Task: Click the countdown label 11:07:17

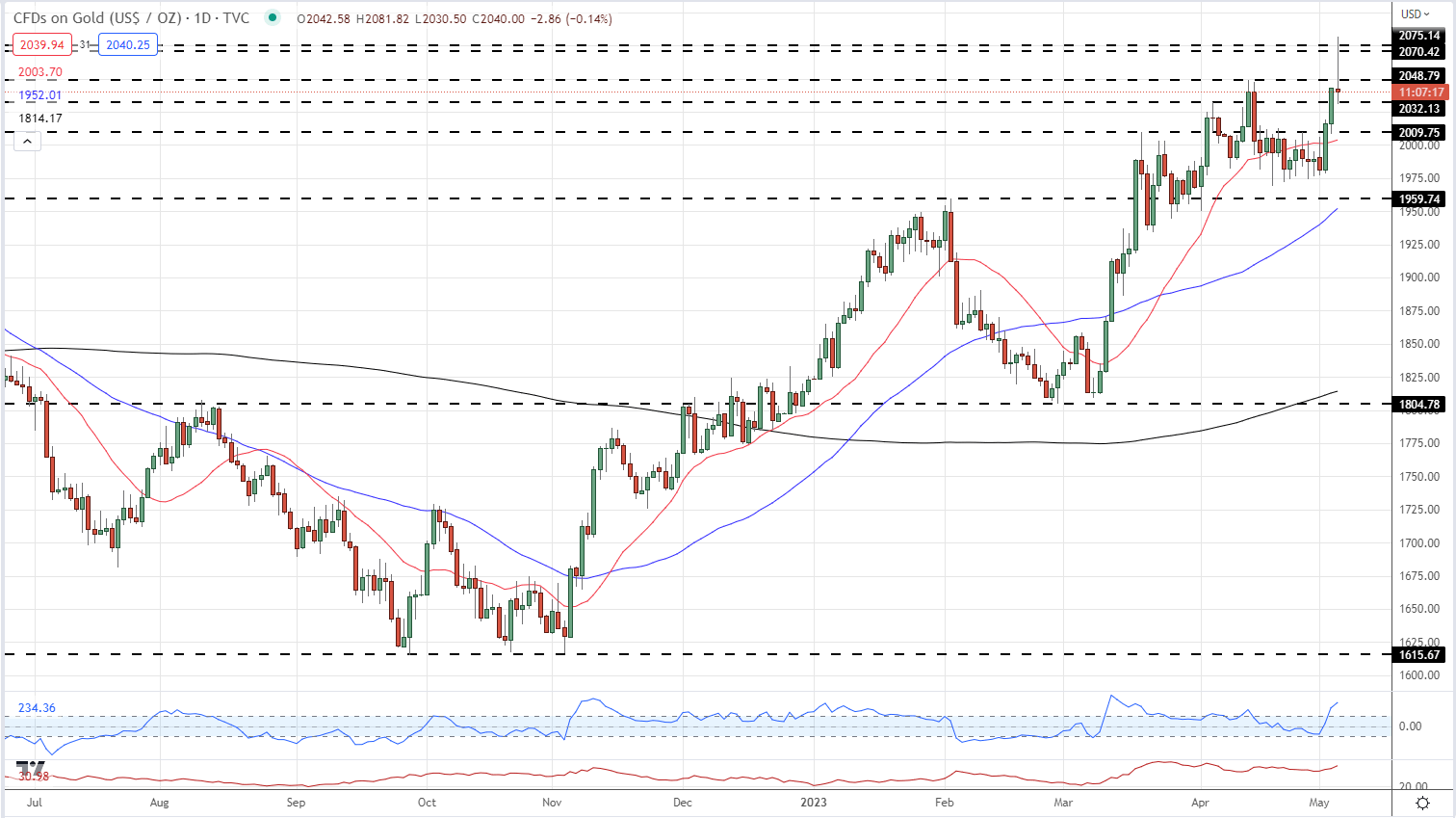Action: (x=1421, y=92)
